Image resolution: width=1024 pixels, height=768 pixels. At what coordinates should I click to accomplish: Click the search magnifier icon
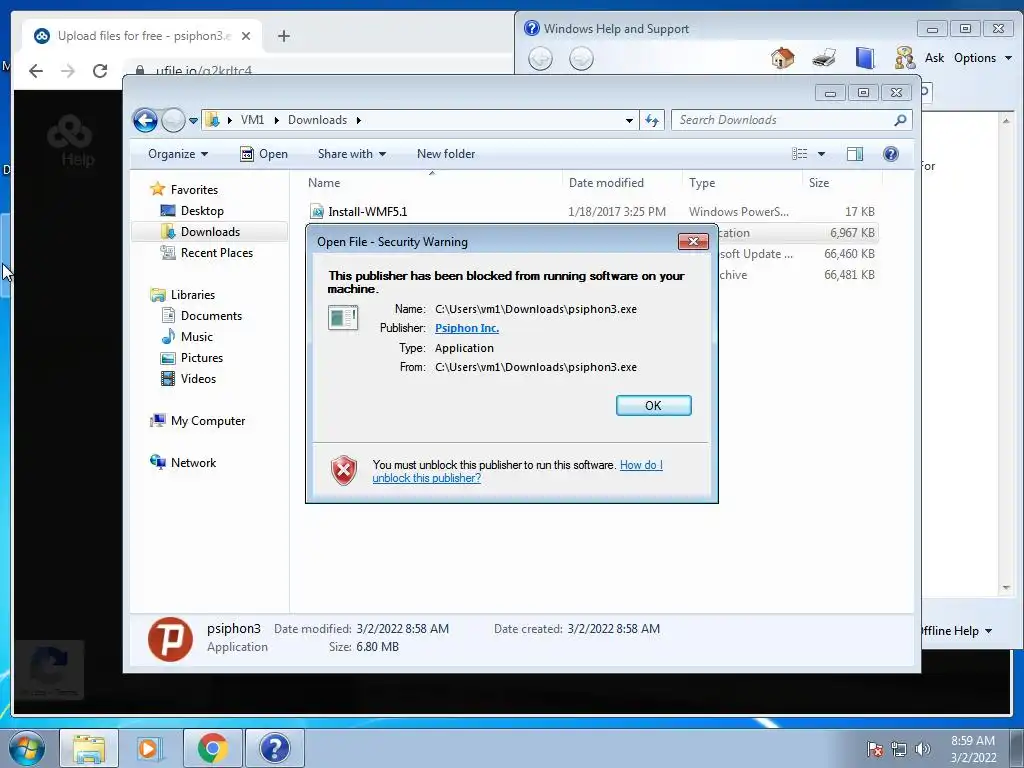(x=900, y=120)
